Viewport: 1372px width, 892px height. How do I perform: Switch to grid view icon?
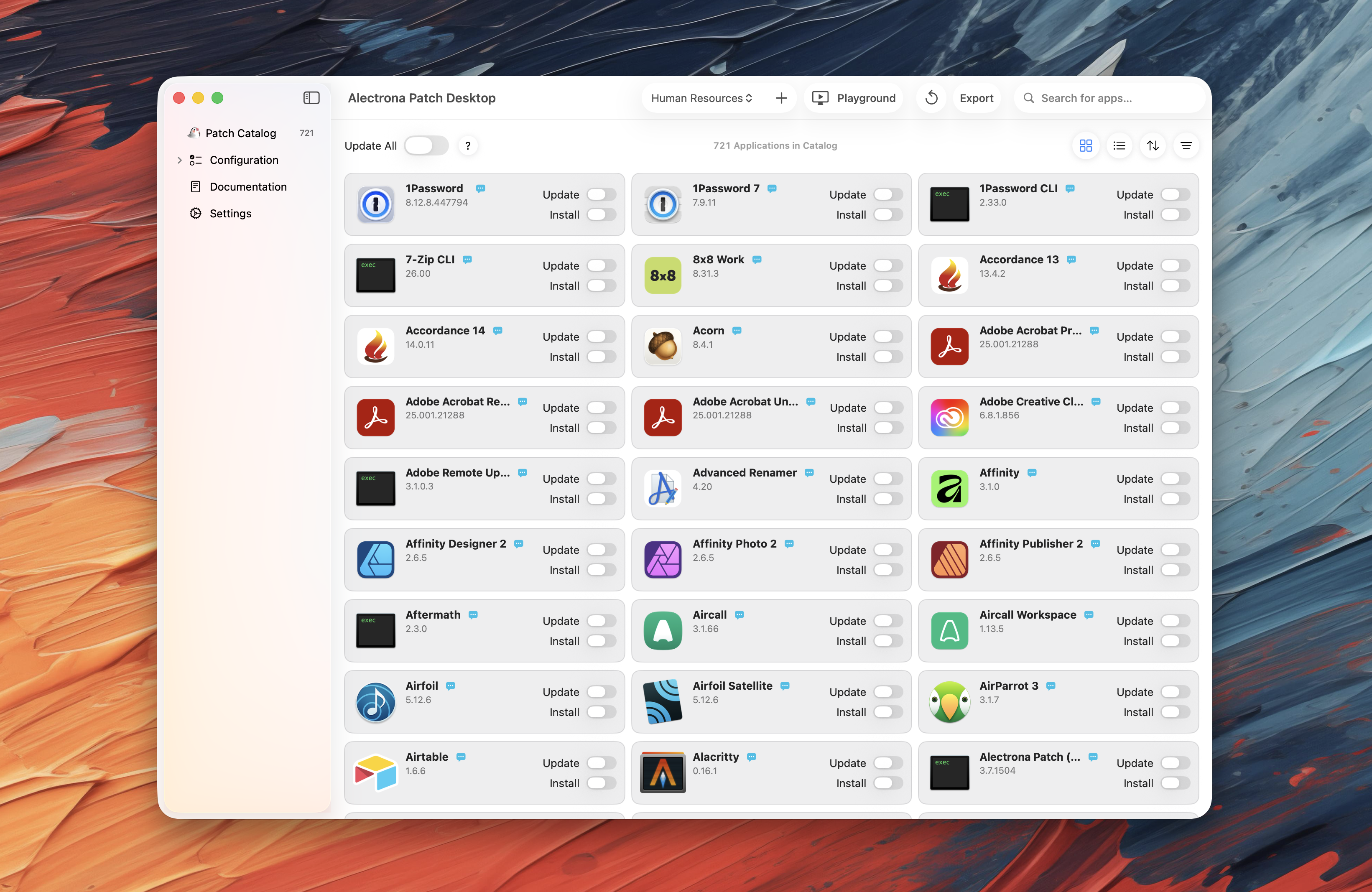[x=1086, y=146]
